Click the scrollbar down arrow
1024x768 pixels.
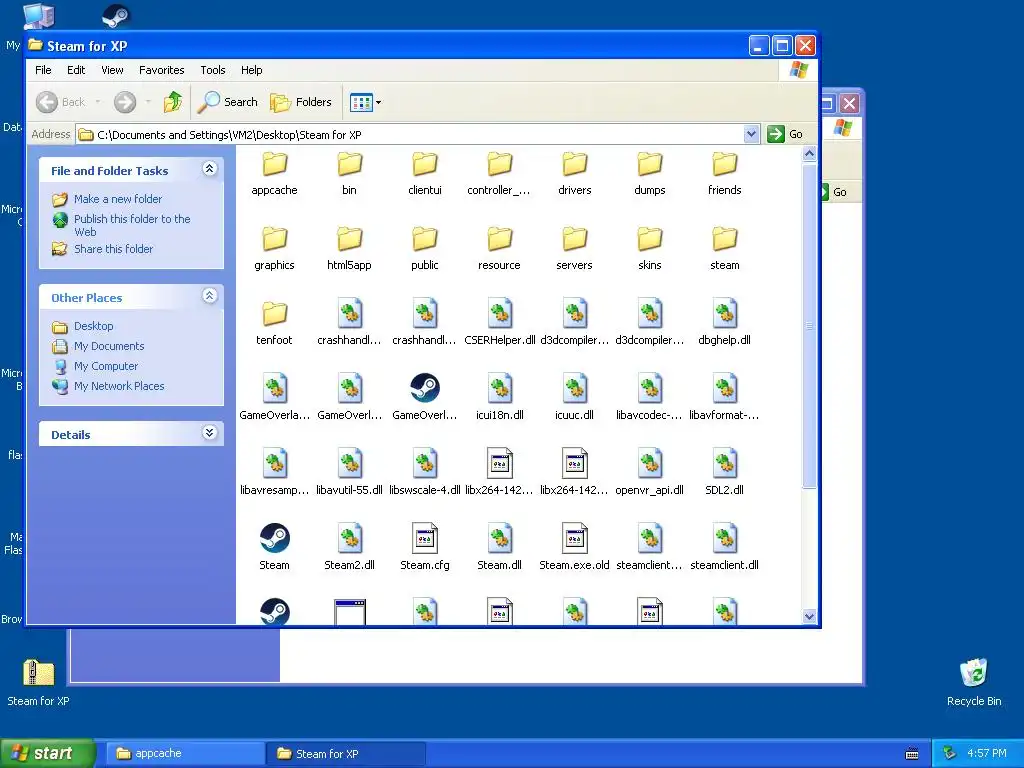pos(809,616)
